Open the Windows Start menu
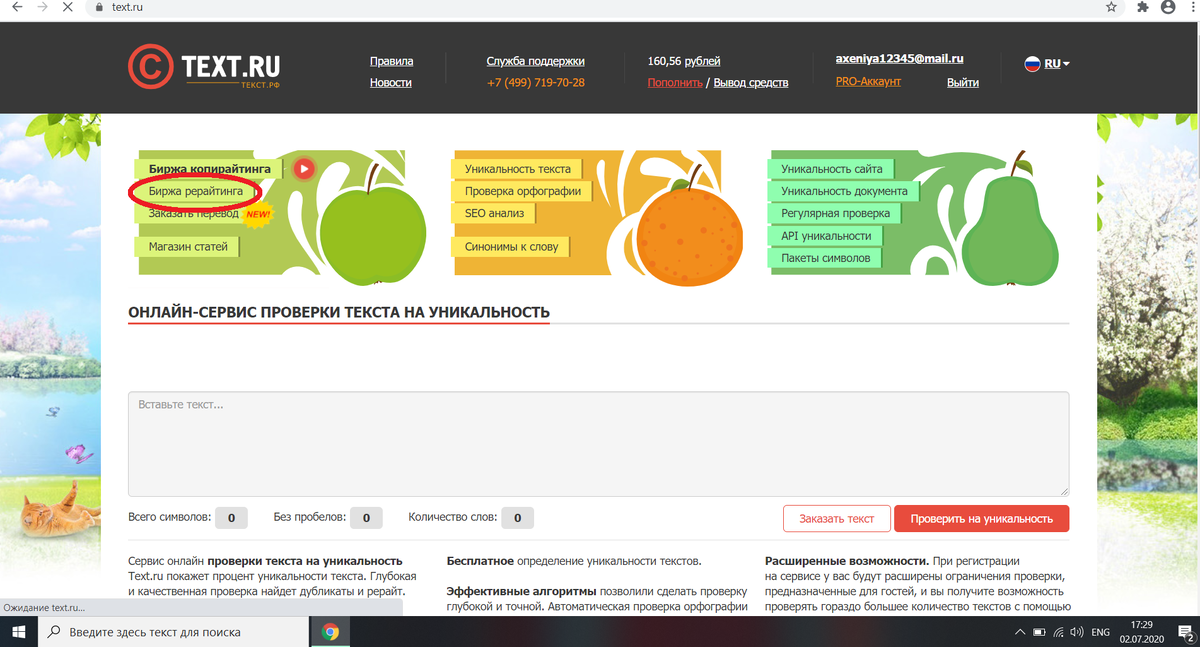The width and height of the screenshot is (1200, 647). 18,632
